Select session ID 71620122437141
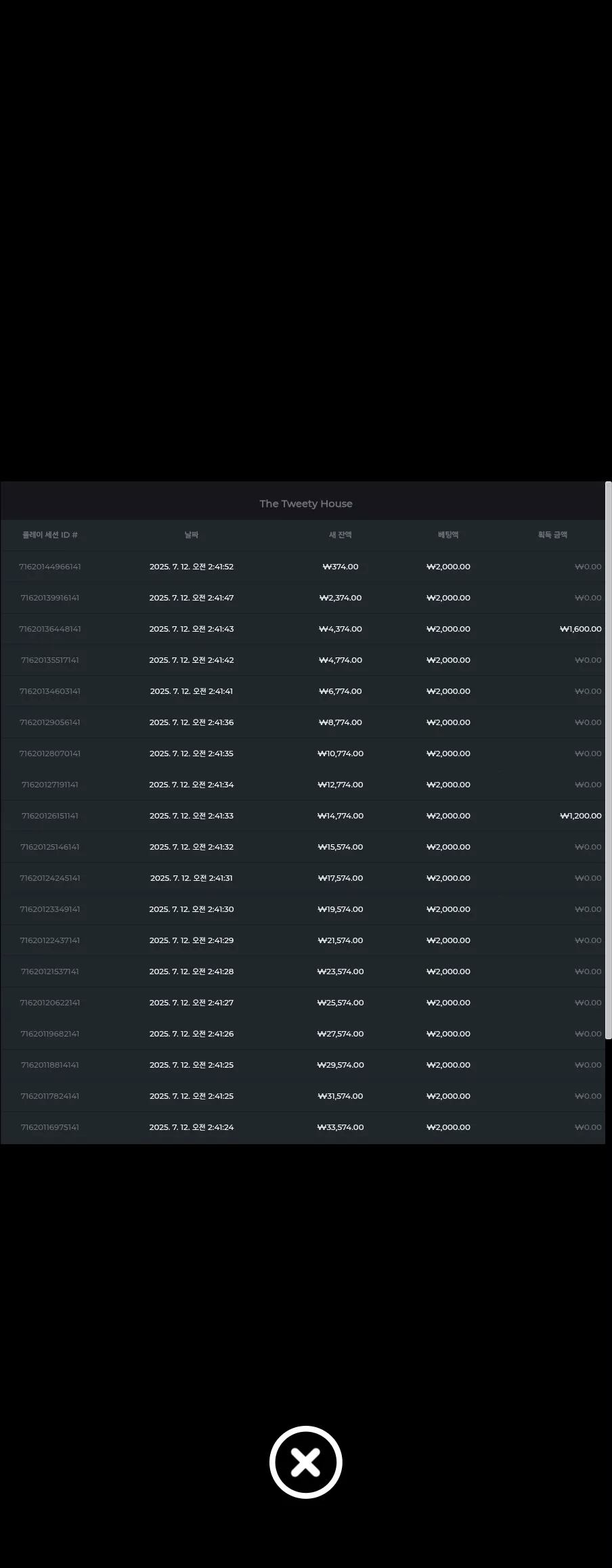 (50, 940)
